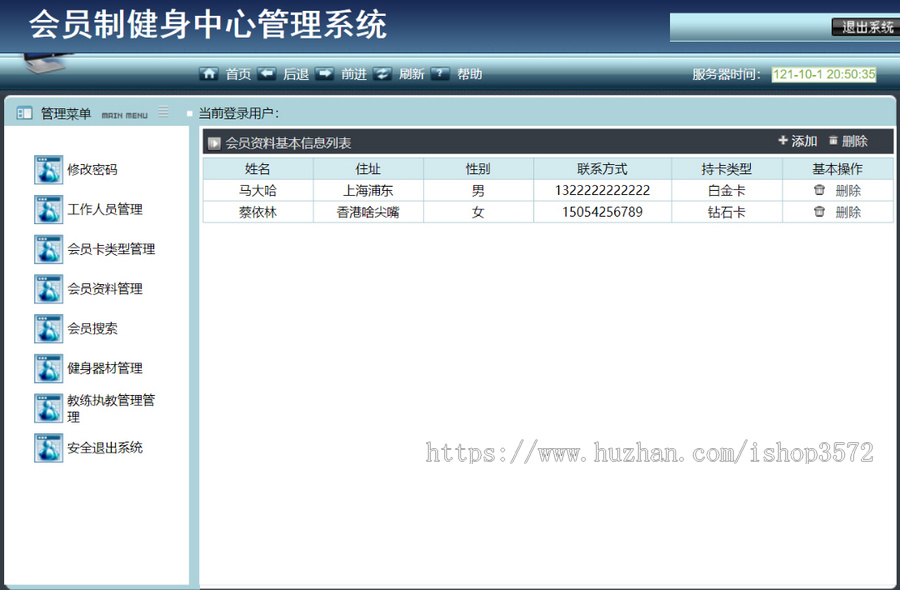Click the plus icon beside 添加
Image resolution: width=900 pixels, height=590 pixels.
pos(783,140)
